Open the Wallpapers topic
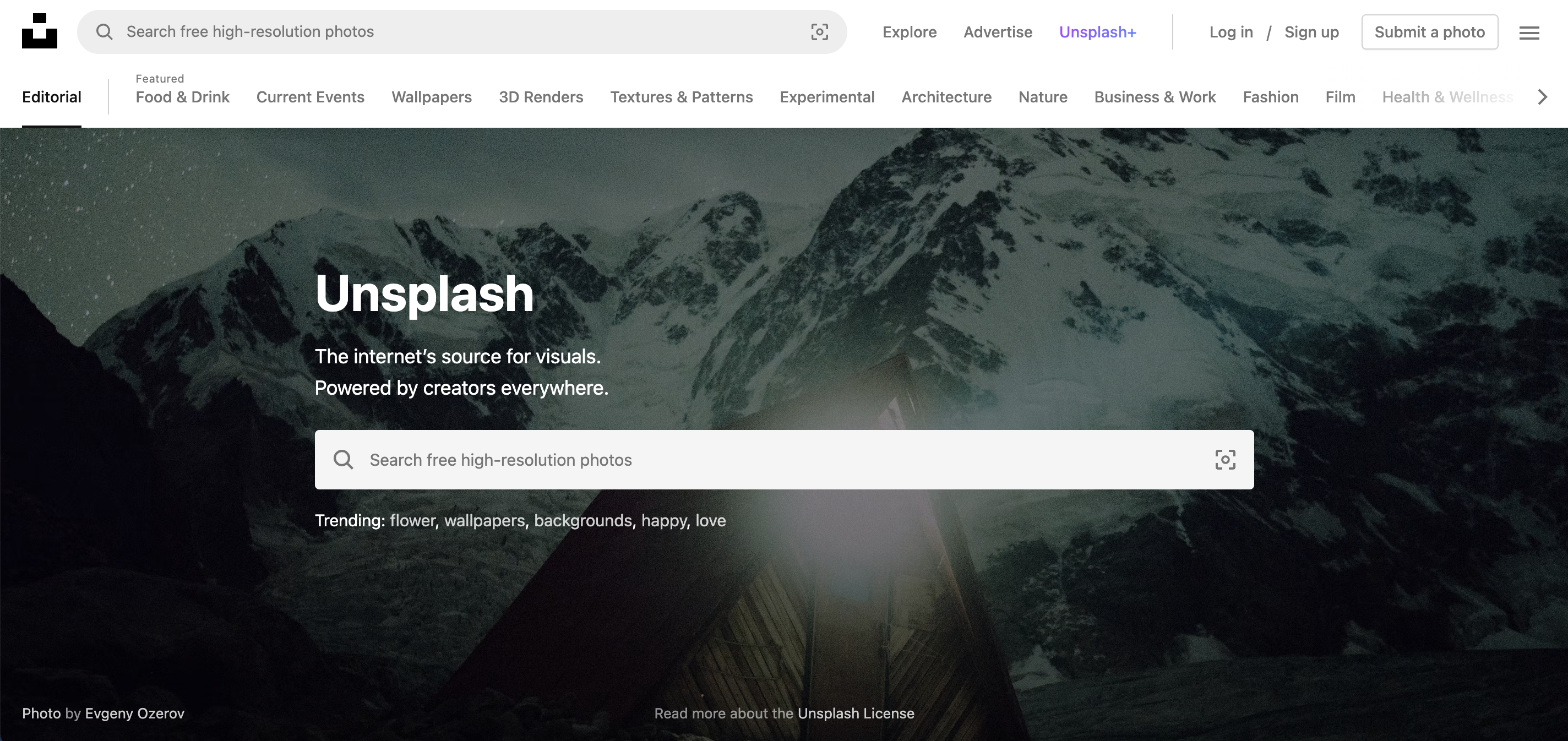The height and width of the screenshot is (741, 1568). pyautogui.click(x=432, y=97)
